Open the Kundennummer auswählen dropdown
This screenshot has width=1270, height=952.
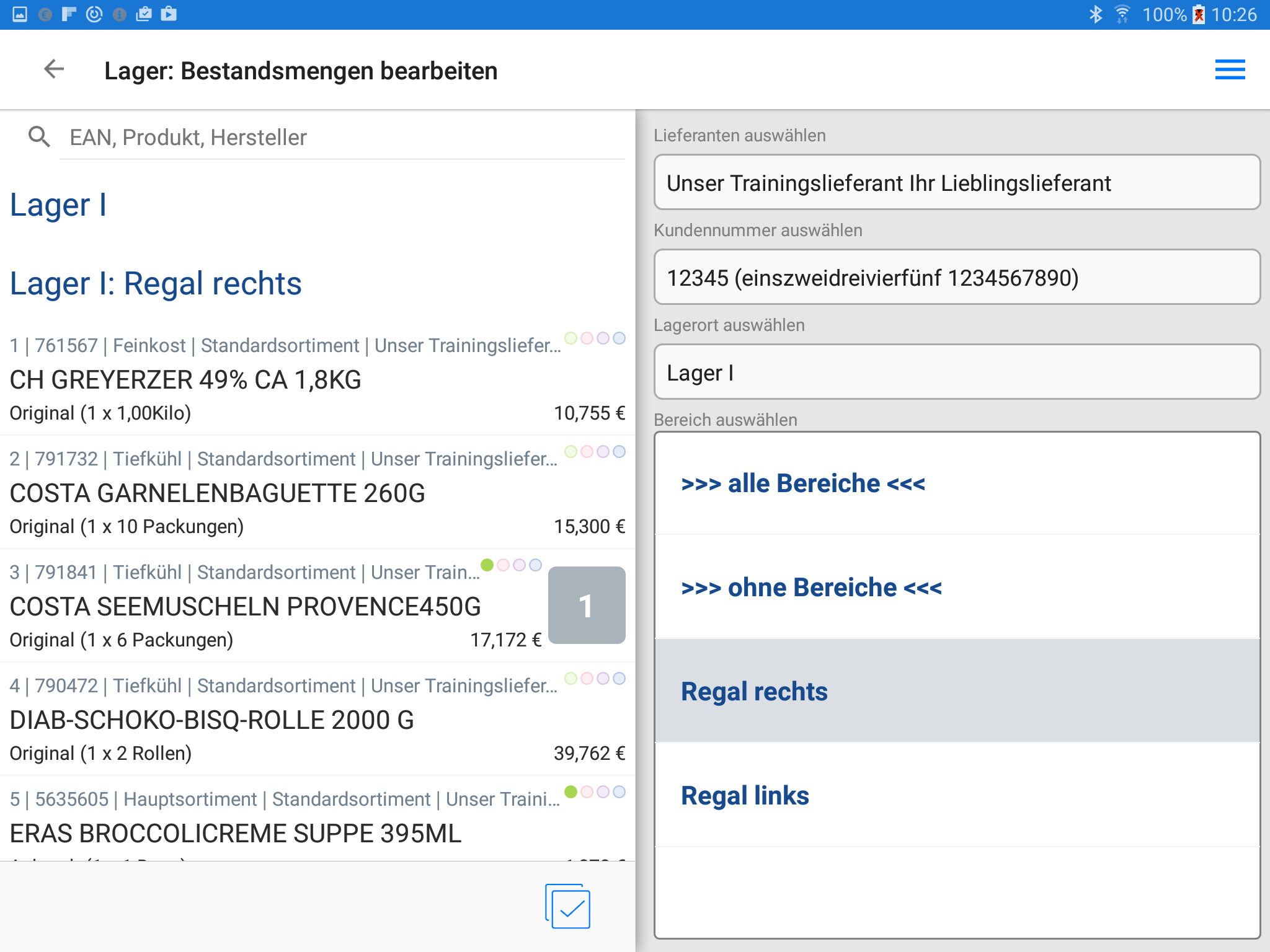(x=957, y=278)
